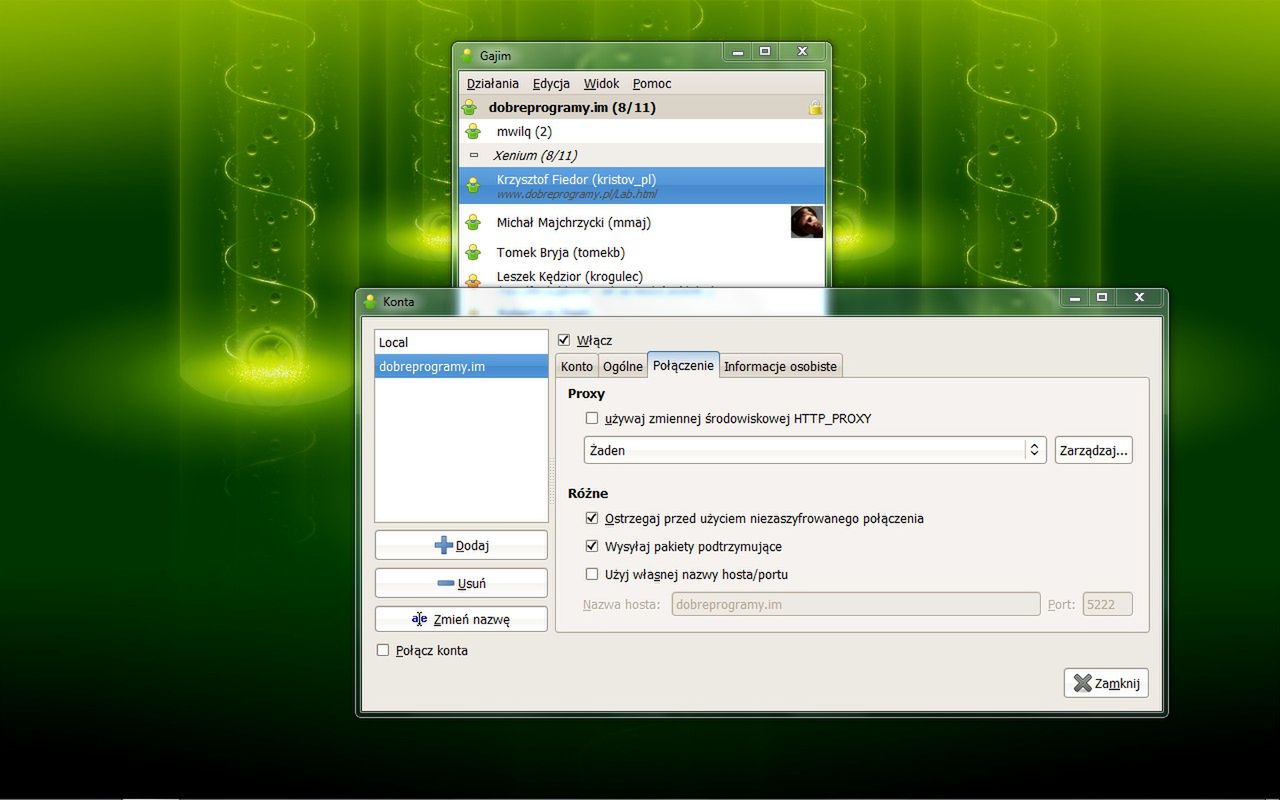Select Leszek Kędzior (krogulec) contact
This screenshot has width=1280, height=800.
click(643, 278)
